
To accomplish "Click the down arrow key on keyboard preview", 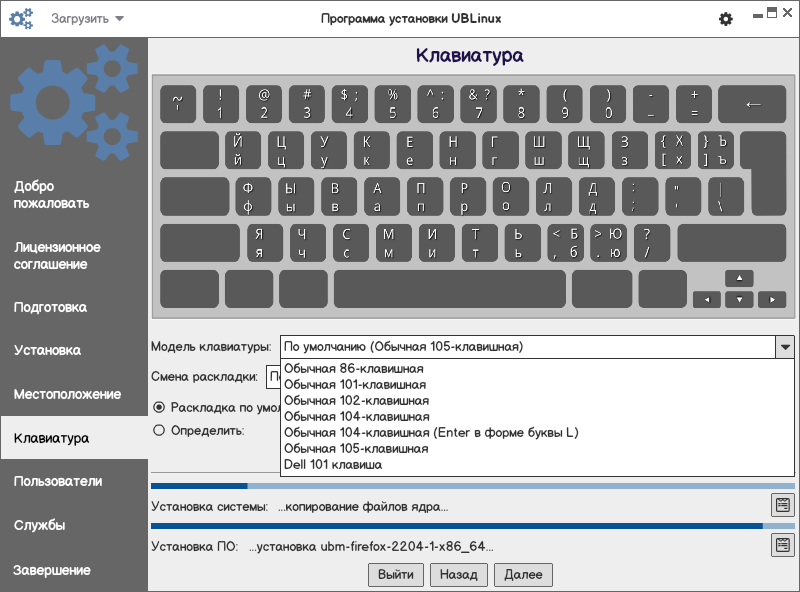I will [x=739, y=300].
